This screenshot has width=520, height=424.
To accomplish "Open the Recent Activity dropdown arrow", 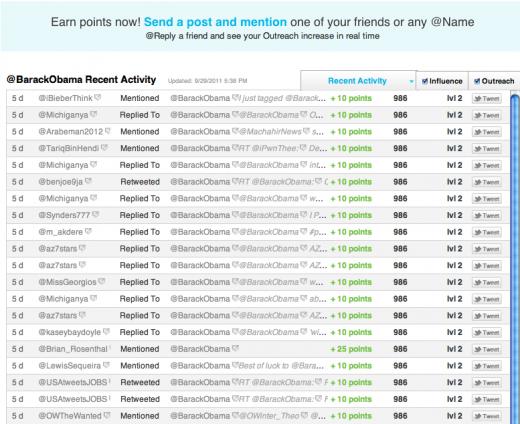I will (x=411, y=82).
